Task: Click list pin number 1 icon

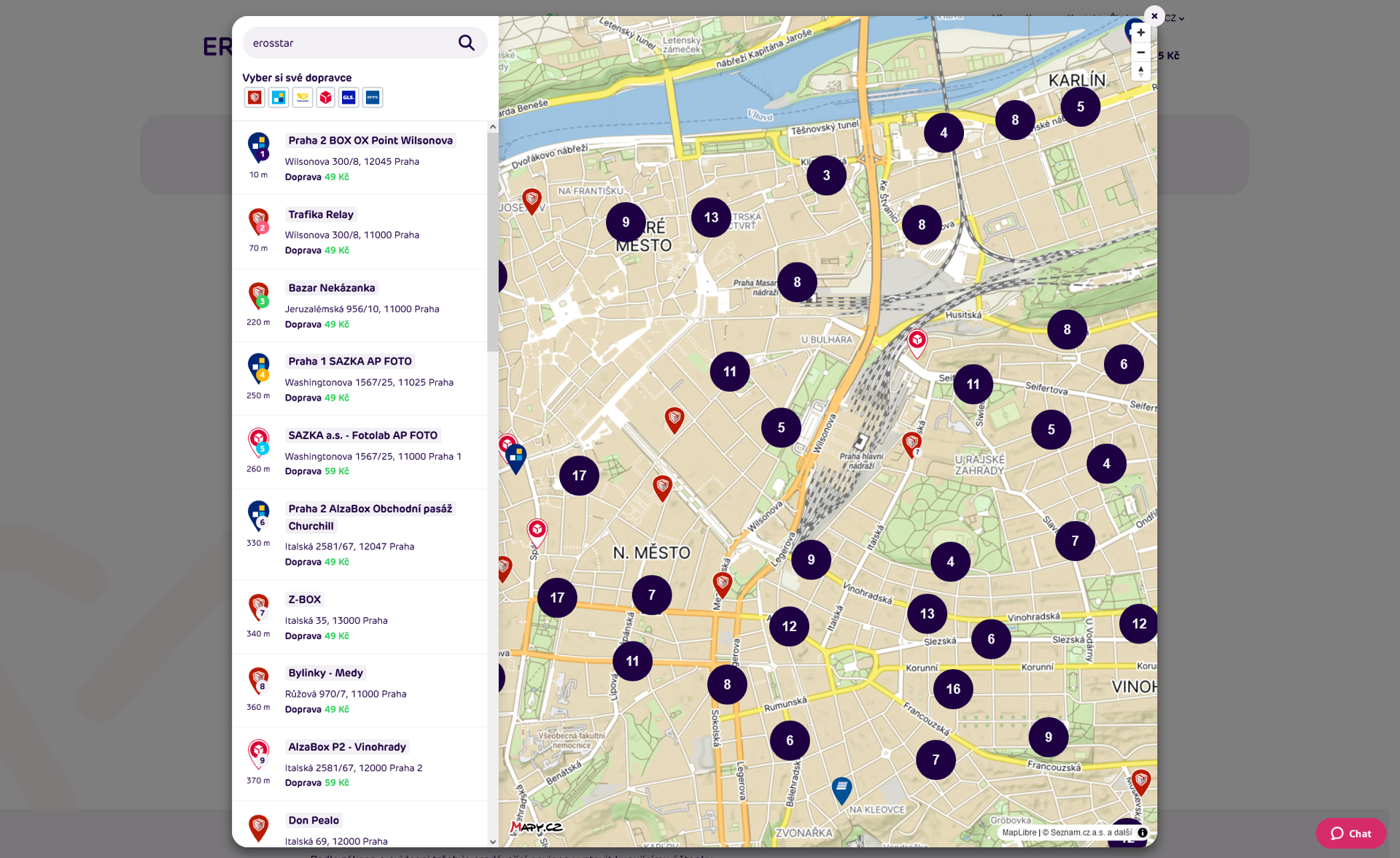Action: [x=259, y=148]
